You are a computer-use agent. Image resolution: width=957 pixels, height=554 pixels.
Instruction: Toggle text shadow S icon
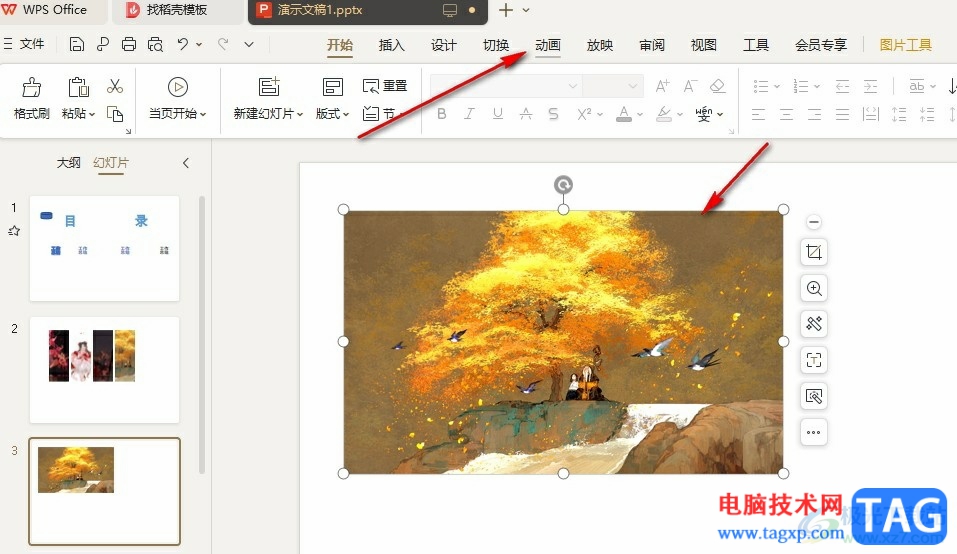[x=553, y=113]
